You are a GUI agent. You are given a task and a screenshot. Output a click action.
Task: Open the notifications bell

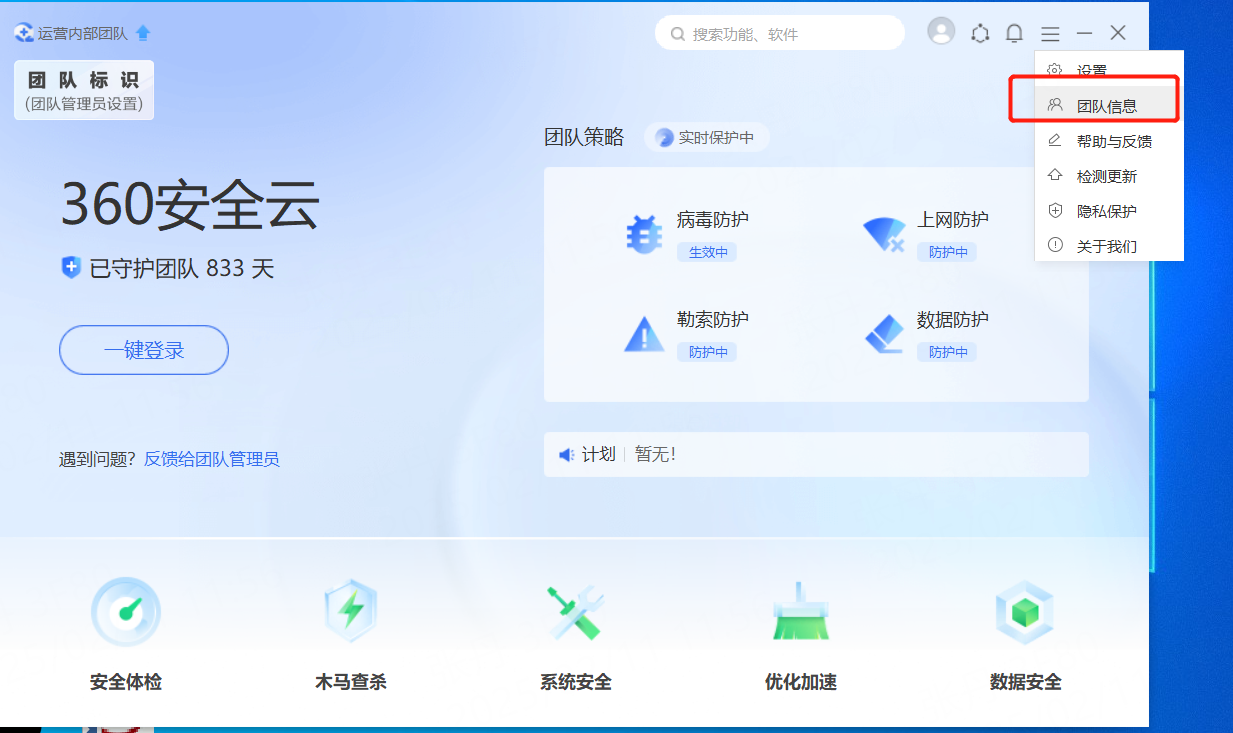(1014, 34)
